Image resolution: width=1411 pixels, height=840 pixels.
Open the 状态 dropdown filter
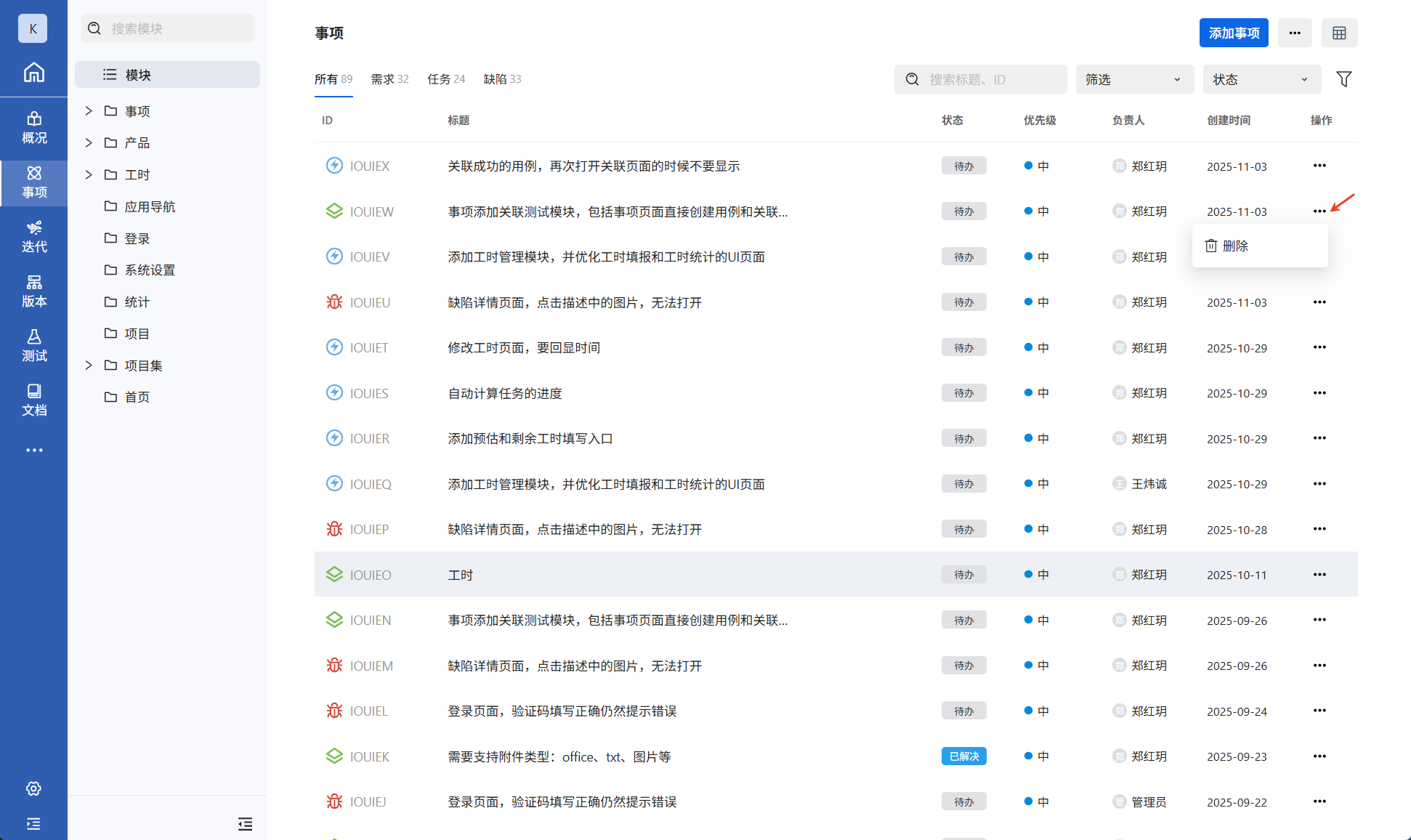tap(1261, 79)
